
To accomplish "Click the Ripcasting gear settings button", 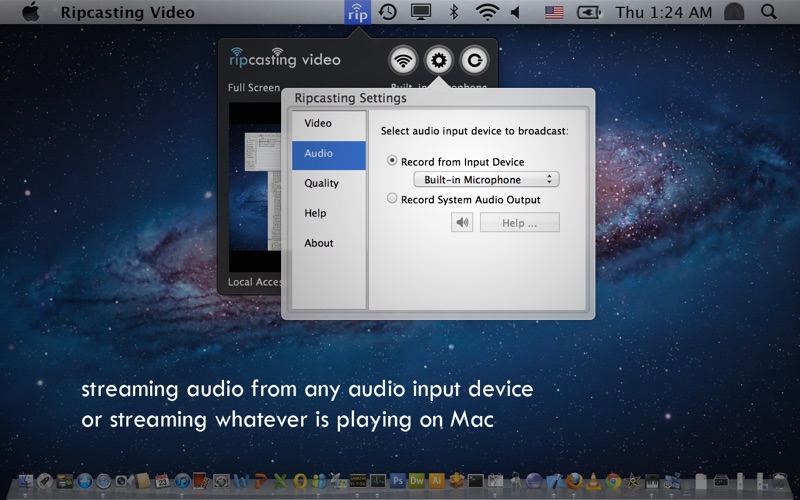I will coord(439,60).
